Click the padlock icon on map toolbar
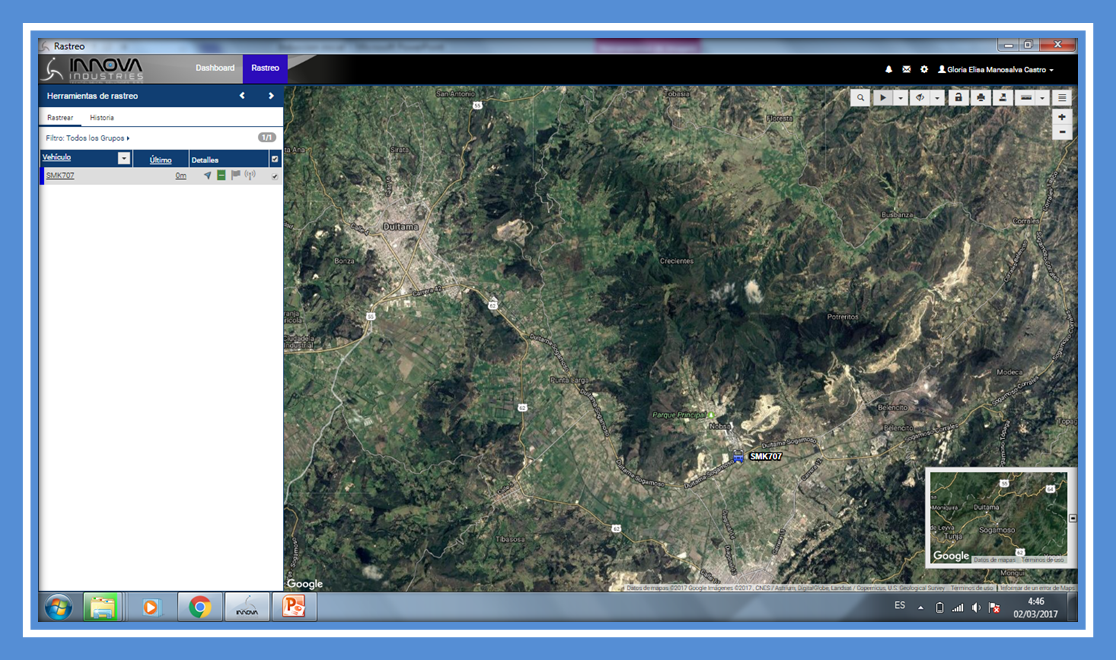Viewport: 1116px width, 660px height. 958,98
